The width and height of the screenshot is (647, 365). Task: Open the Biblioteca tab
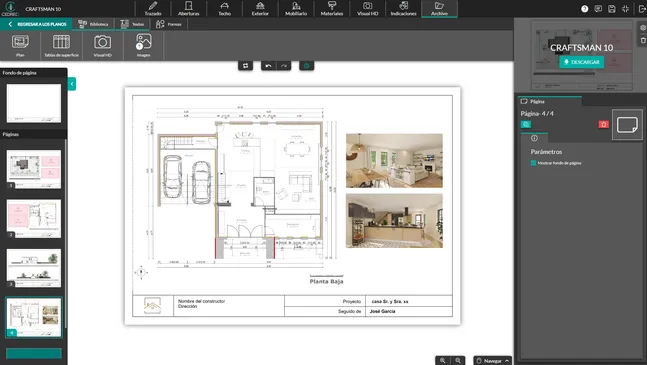[93, 24]
